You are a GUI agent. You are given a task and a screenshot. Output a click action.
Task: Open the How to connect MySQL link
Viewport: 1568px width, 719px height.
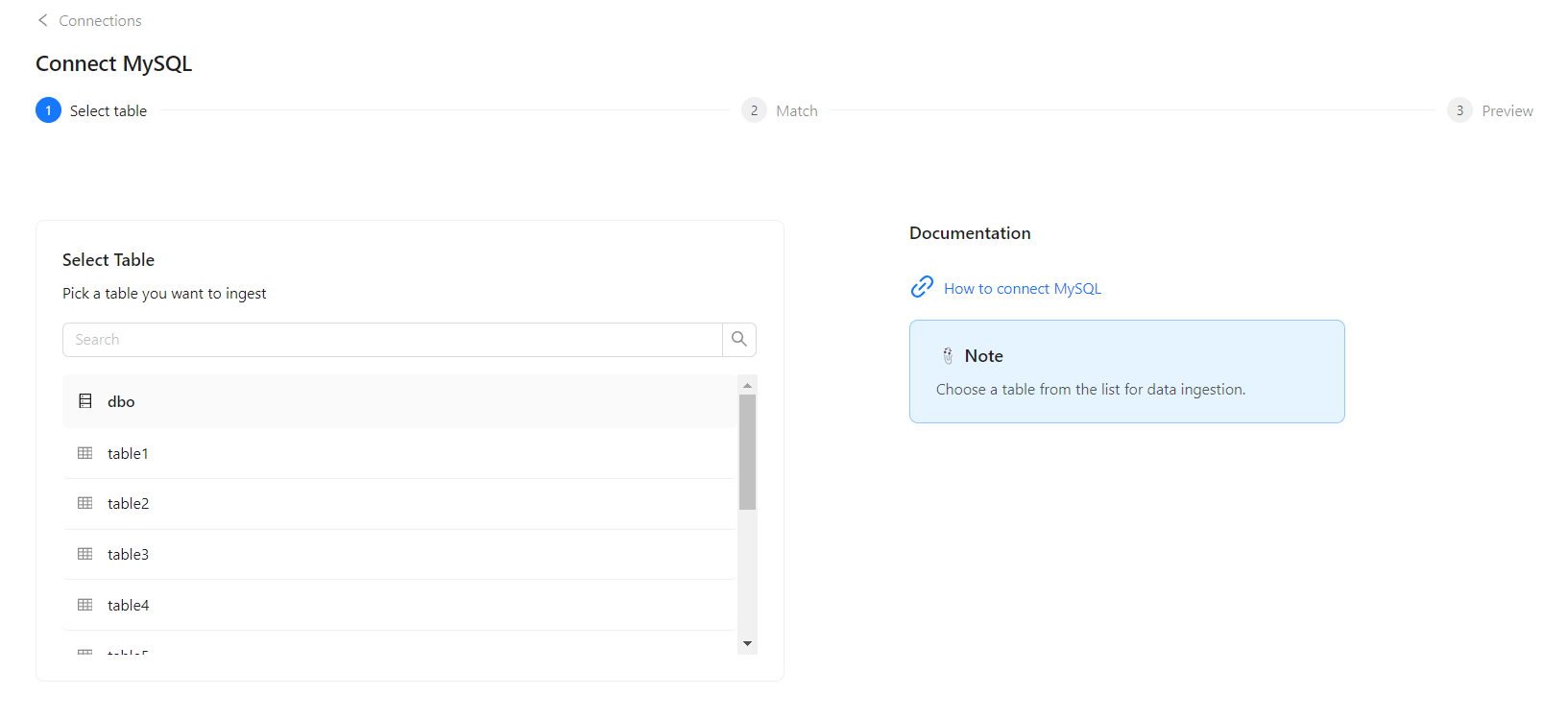[x=1023, y=289]
